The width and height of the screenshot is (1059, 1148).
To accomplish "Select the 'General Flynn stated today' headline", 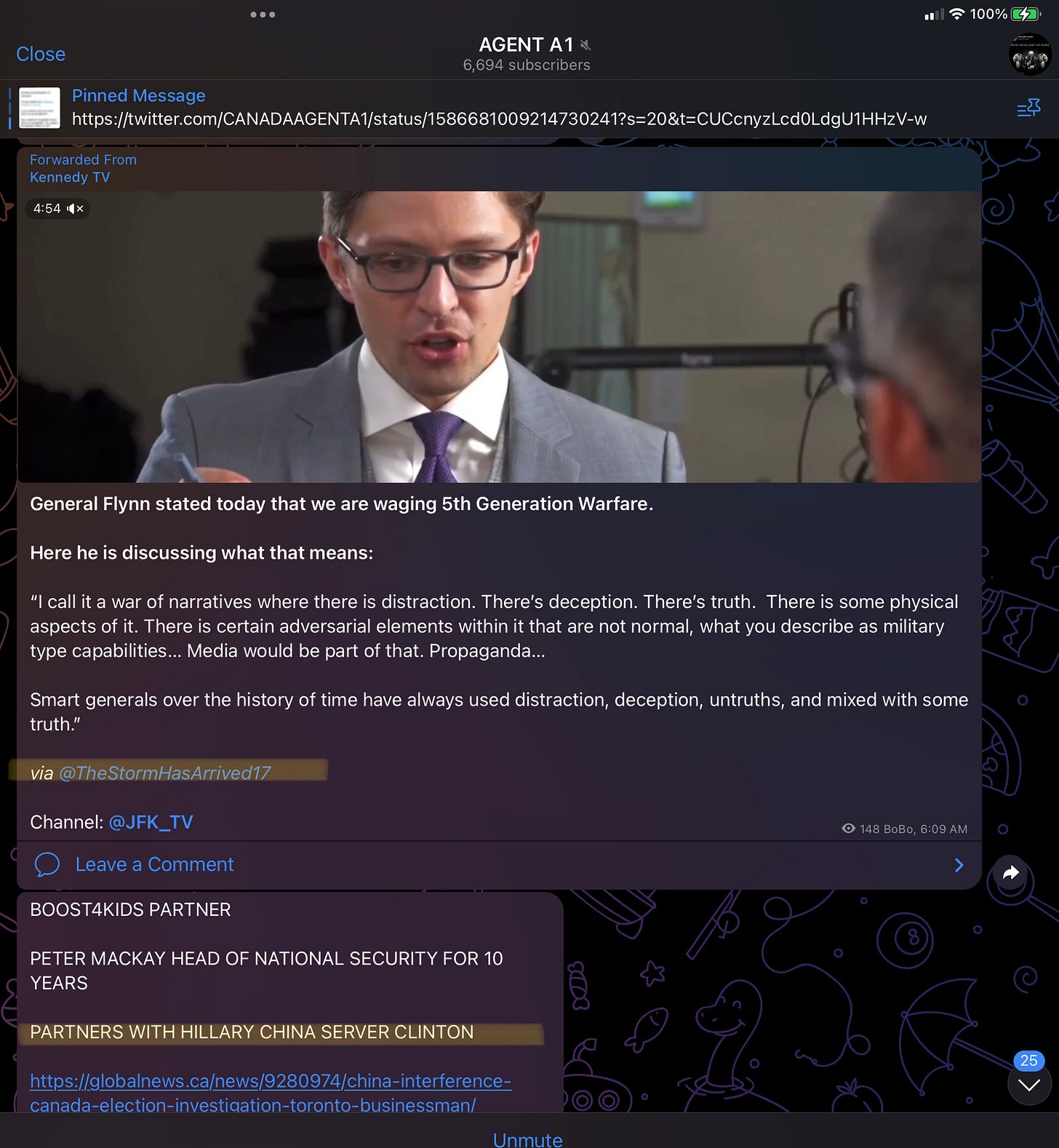I will pos(341,503).
